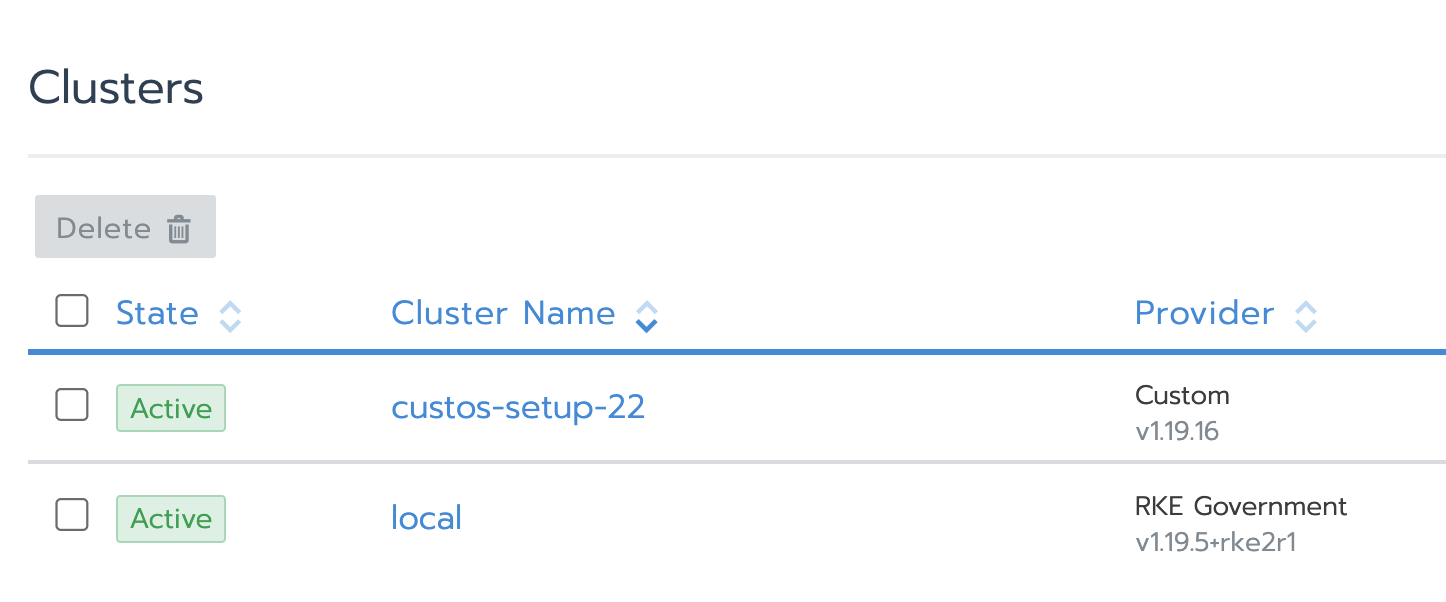Click the Active badge for custos-setup-22
Viewport: 1446px width, 602px height.
click(x=171, y=408)
